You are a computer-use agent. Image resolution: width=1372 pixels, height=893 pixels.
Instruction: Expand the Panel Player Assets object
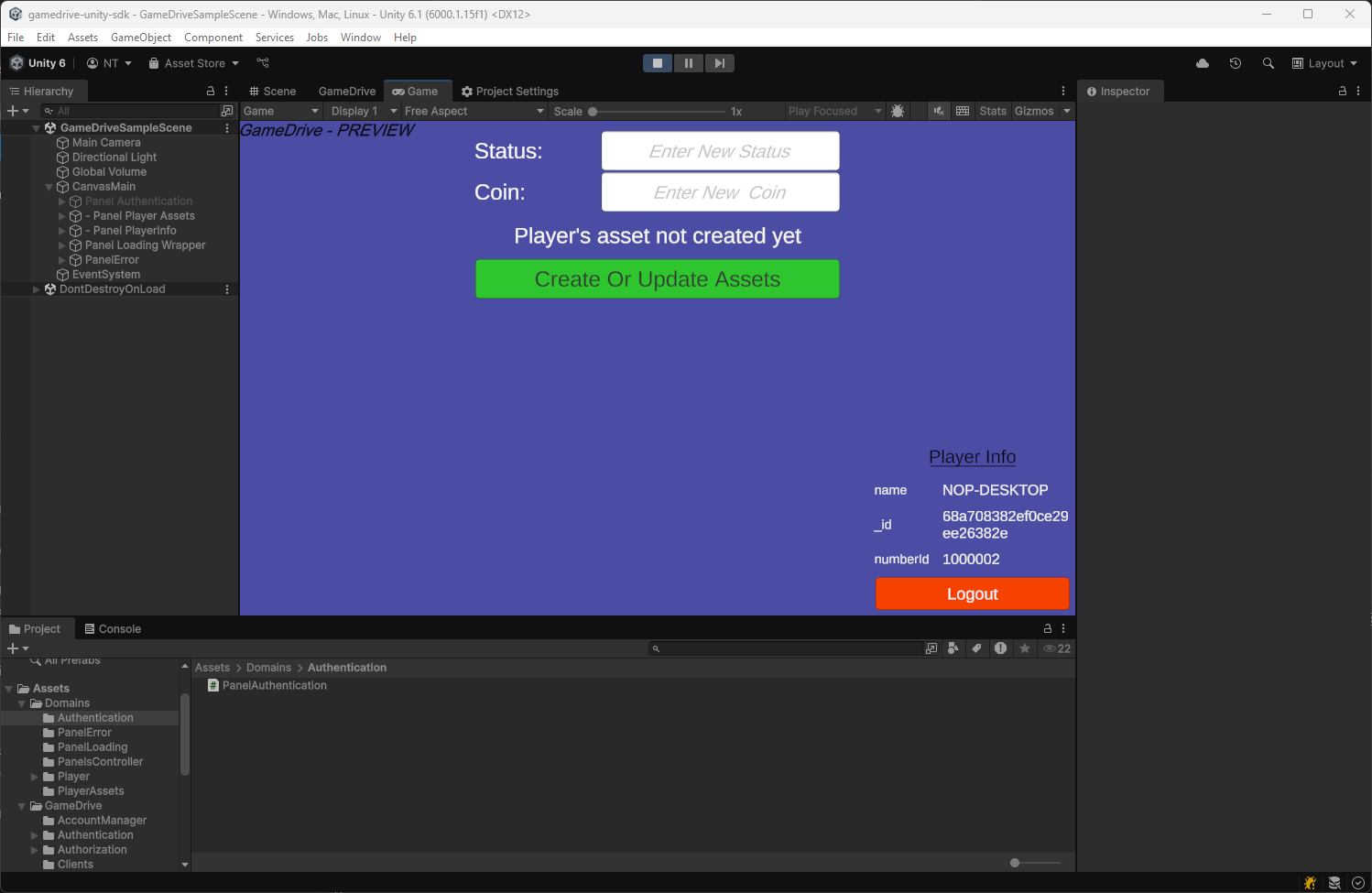point(62,216)
